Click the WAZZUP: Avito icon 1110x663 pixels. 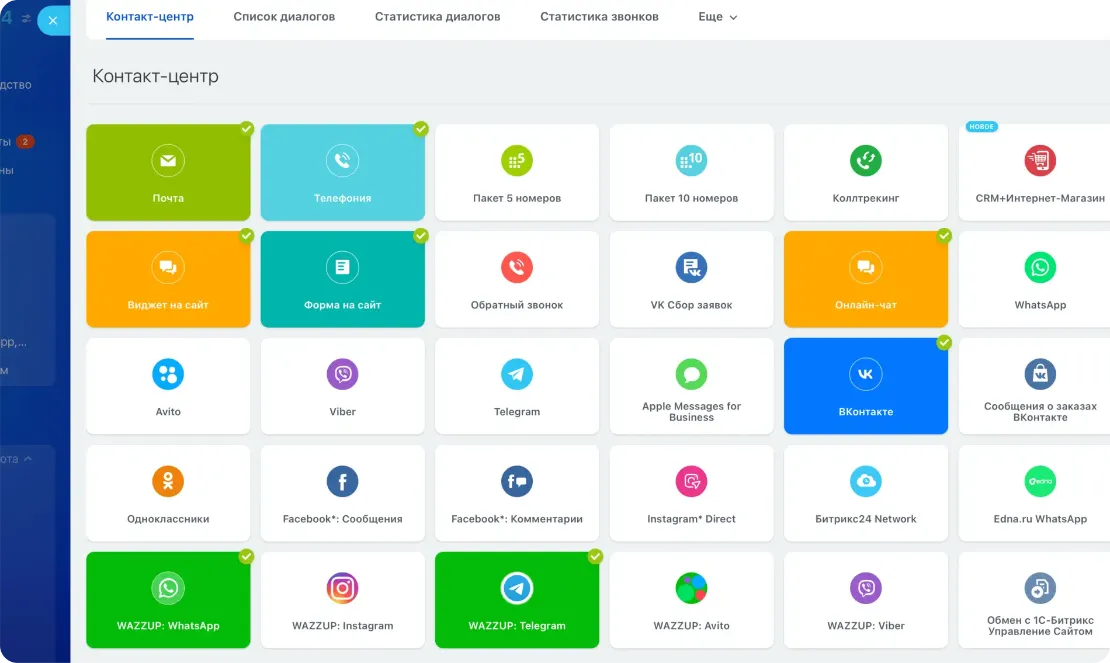pyautogui.click(x=692, y=588)
